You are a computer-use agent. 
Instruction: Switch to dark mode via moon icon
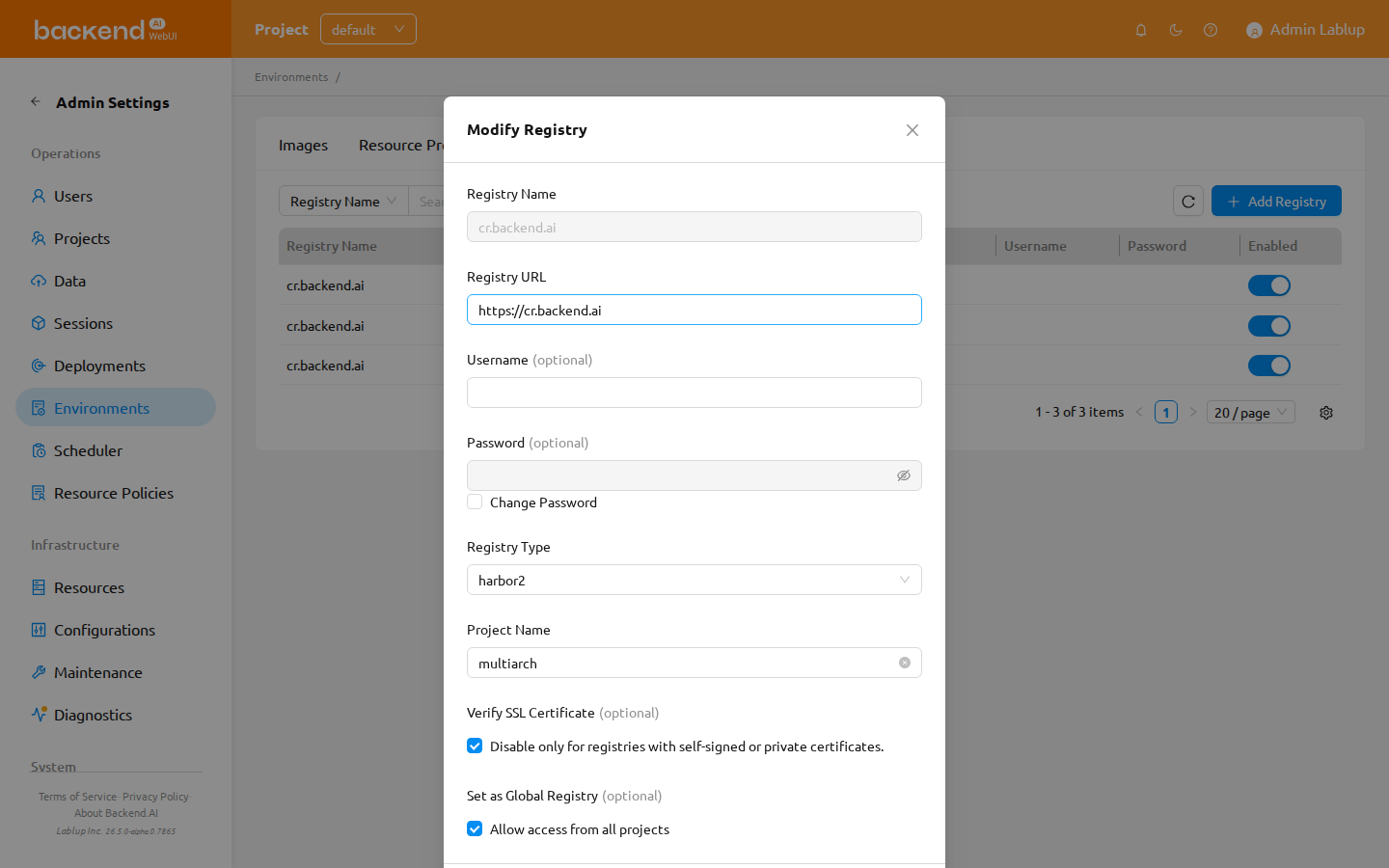1176,30
